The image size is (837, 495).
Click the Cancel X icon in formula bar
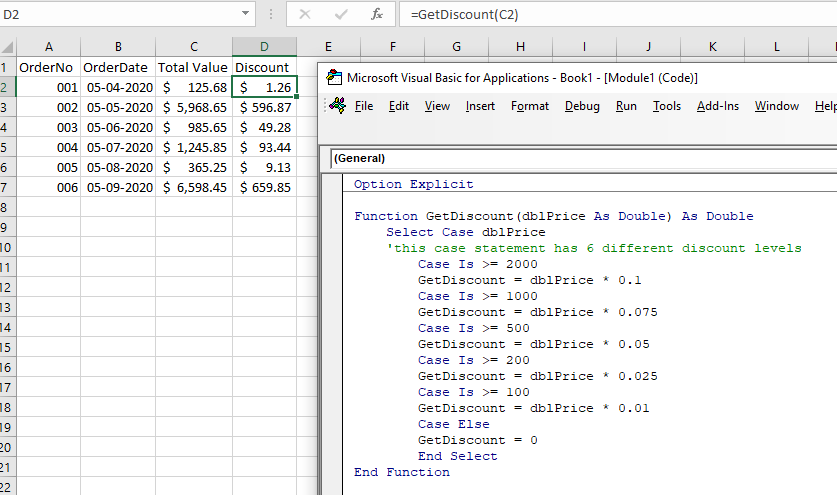pyautogui.click(x=305, y=15)
